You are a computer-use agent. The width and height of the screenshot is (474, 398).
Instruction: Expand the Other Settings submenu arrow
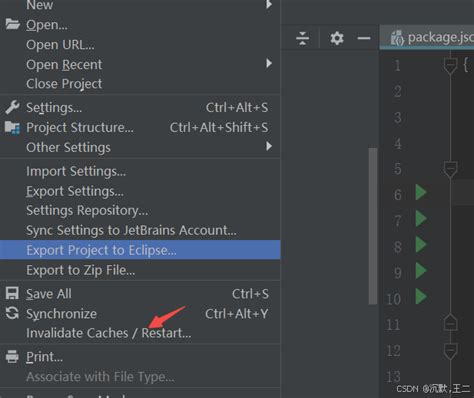[x=269, y=146]
